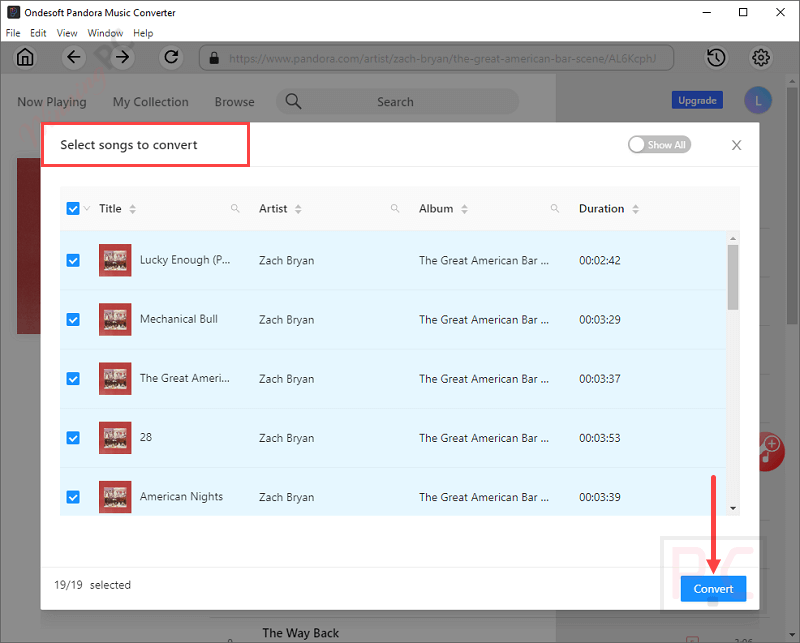This screenshot has width=800, height=643.
Task: Click the Upgrade button
Action: pyautogui.click(x=697, y=101)
